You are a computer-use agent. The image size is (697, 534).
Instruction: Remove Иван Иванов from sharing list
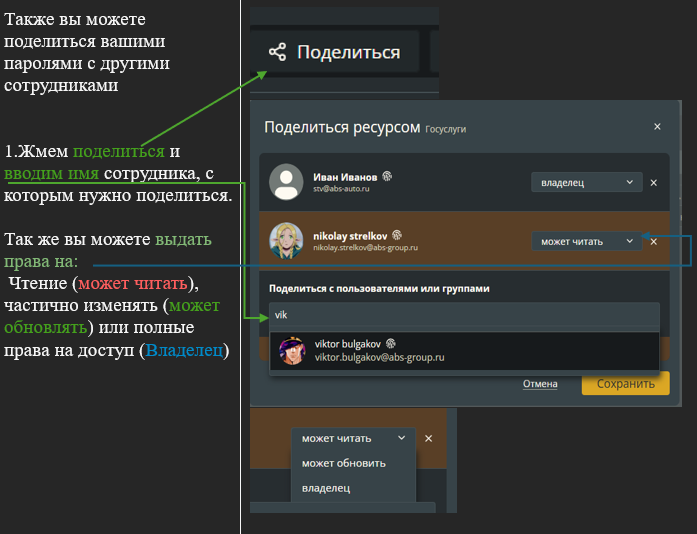pos(653,183)
